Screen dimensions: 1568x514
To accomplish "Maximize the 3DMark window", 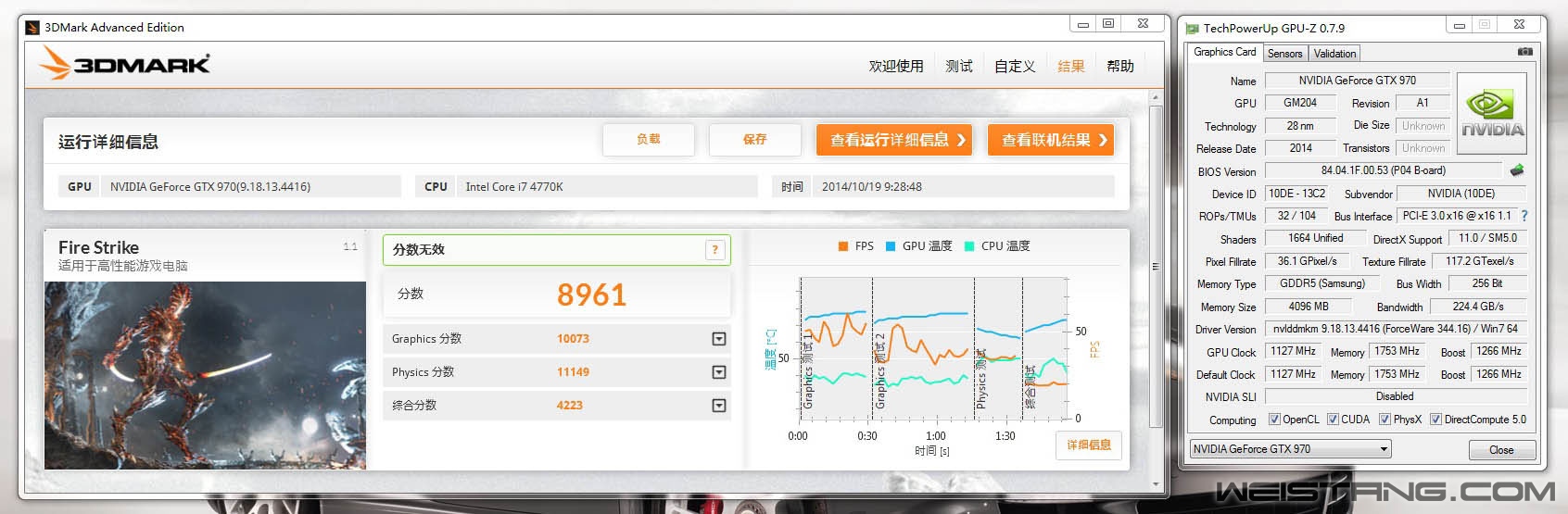I will pyautogui.click(x=1107, y=24).
